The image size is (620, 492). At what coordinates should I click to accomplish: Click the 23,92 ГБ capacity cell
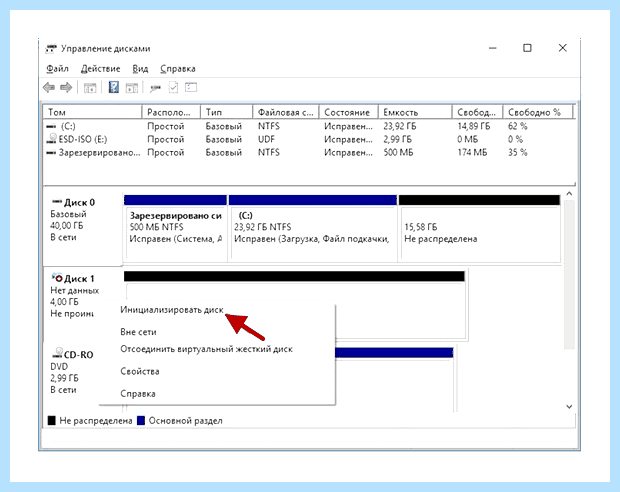click(x=399, y=126)
